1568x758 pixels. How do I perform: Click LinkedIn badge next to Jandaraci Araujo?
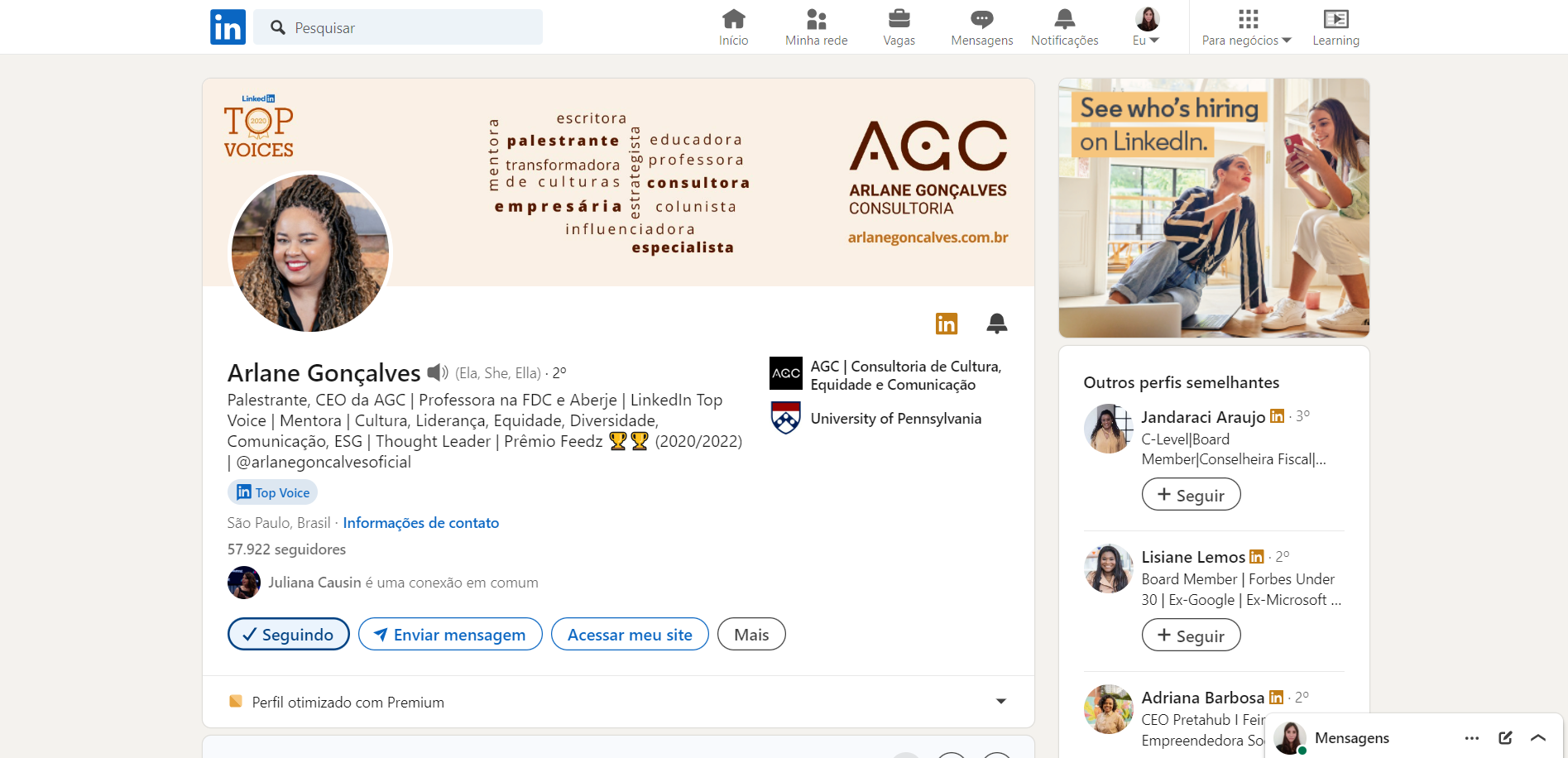1277,416
